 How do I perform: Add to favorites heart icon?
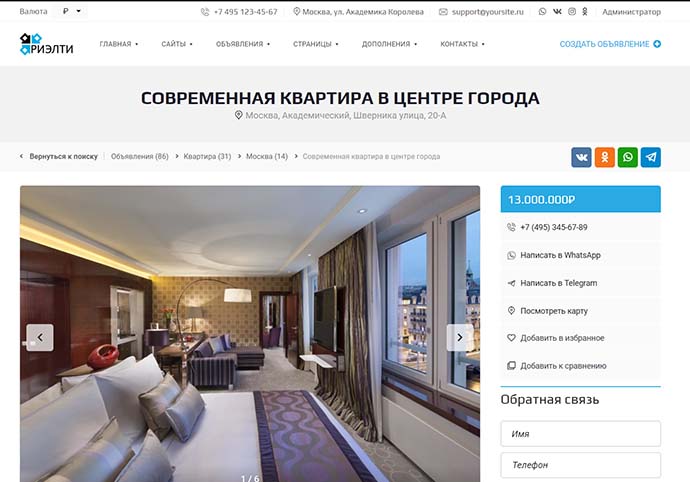tap(511, 338)
